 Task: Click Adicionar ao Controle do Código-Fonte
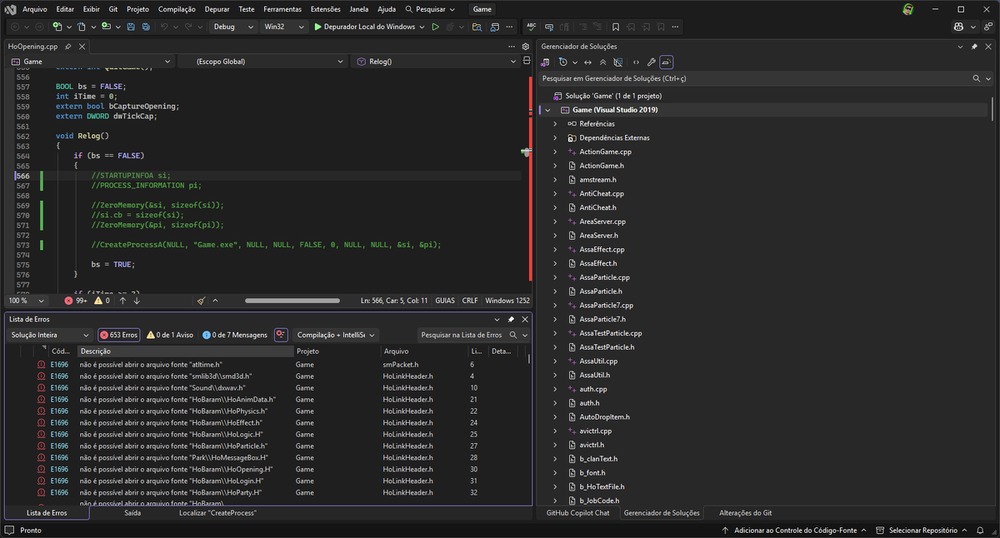(x=797, y=530)
